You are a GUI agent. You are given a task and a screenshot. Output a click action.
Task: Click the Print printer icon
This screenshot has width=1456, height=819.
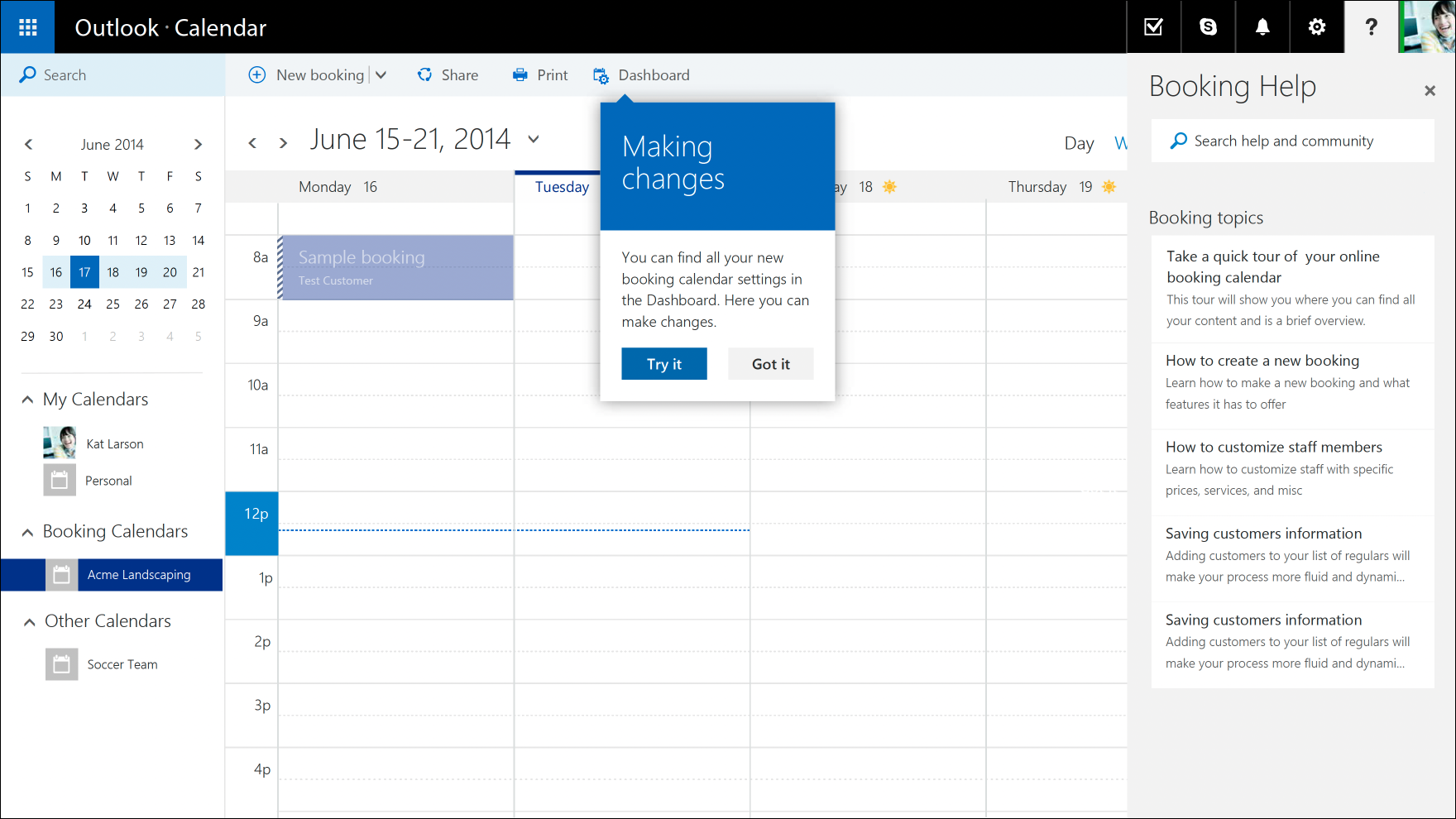click(x=520, y=74)
